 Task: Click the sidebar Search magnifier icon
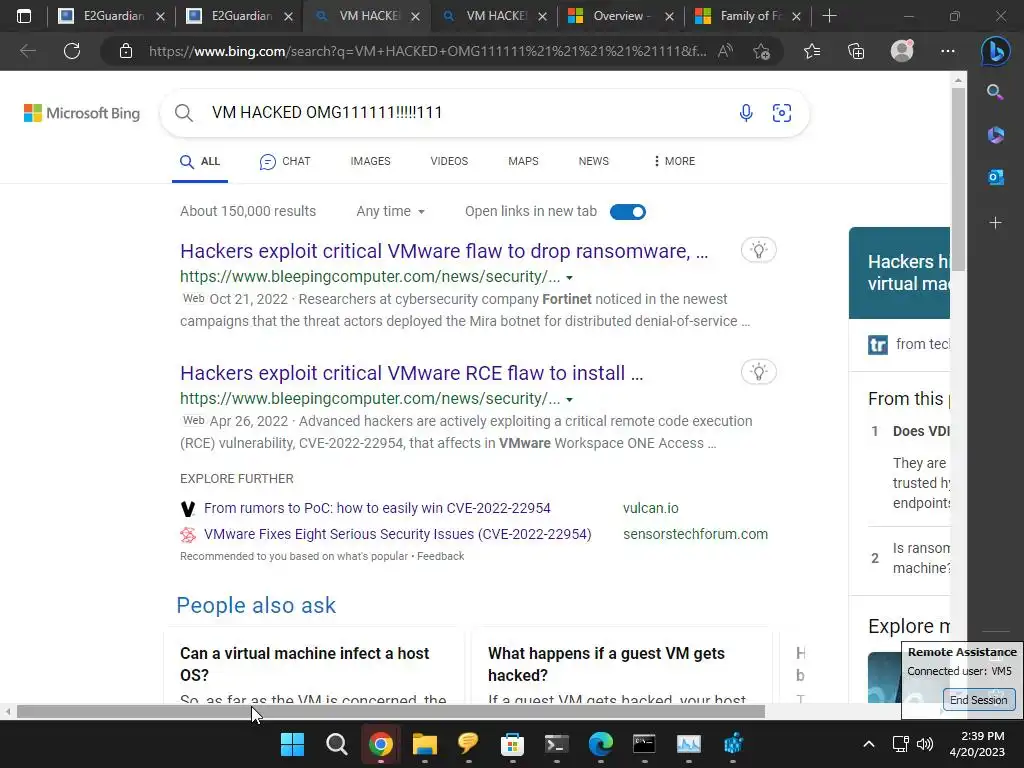[x=995, y=92]
